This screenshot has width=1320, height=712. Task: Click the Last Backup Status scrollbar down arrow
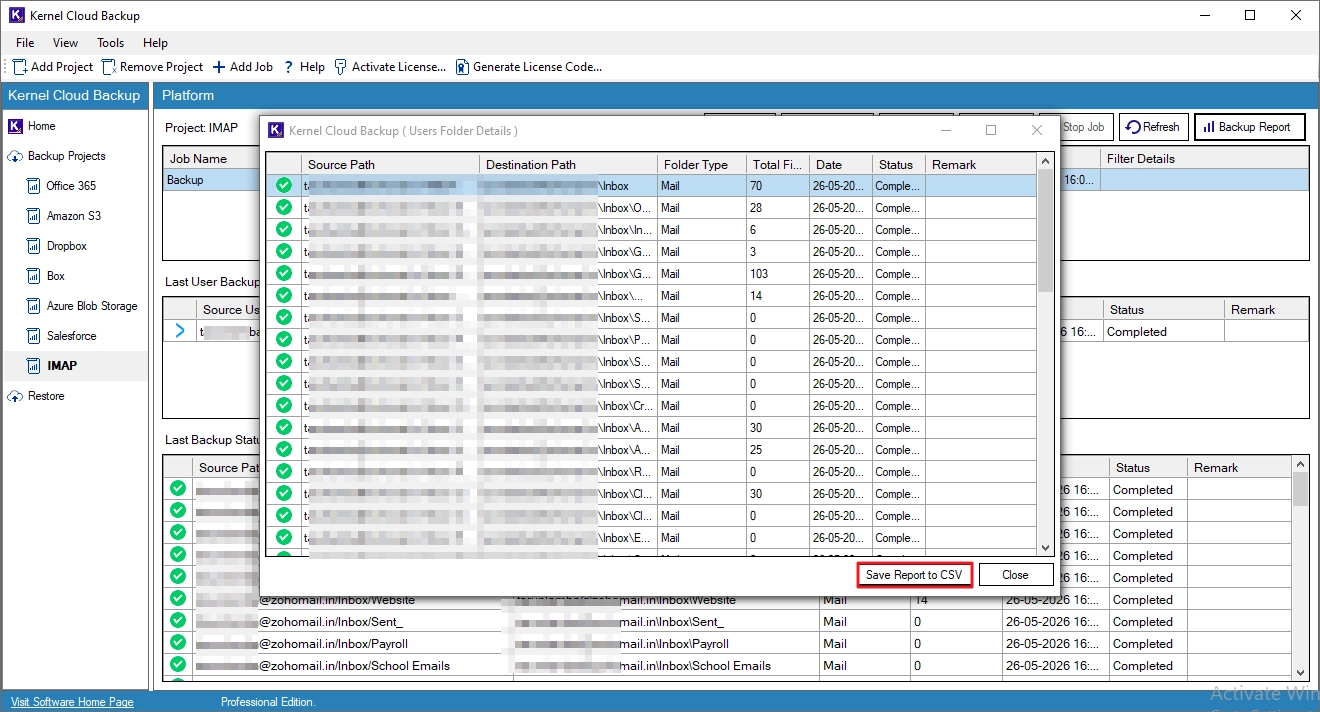tap(1300, 673)
